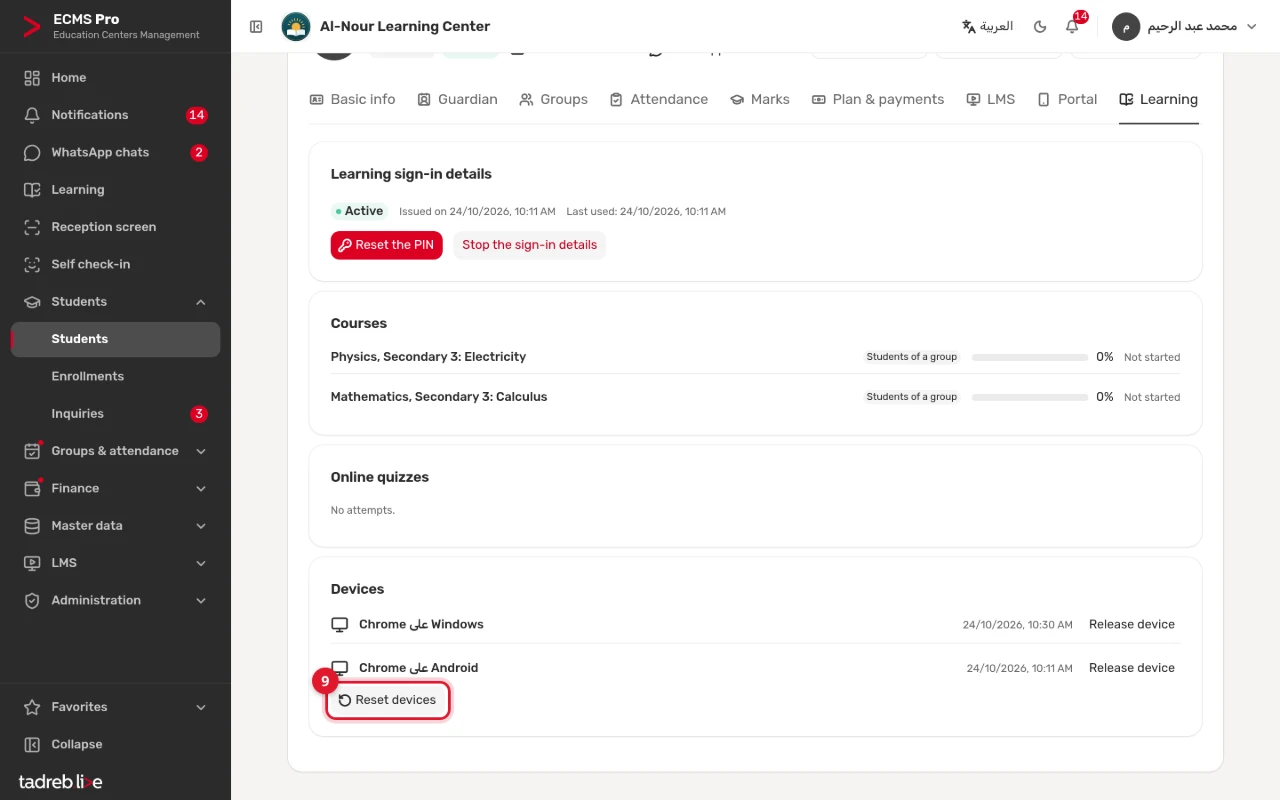Open Self check-in page
Screen dimensions: 1280x800
coord(115,264)
